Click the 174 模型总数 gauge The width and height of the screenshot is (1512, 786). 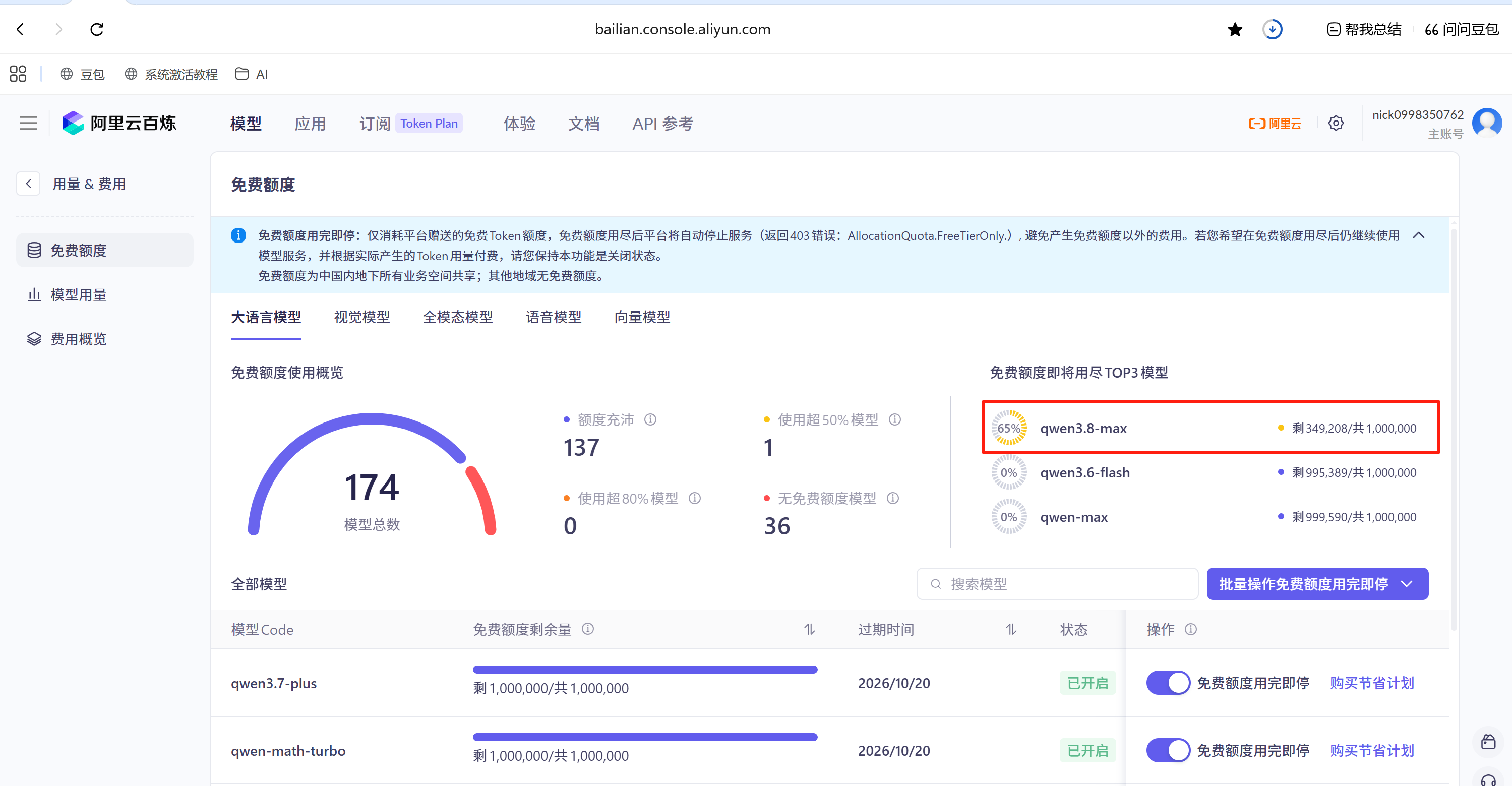(x=372, y=475)
